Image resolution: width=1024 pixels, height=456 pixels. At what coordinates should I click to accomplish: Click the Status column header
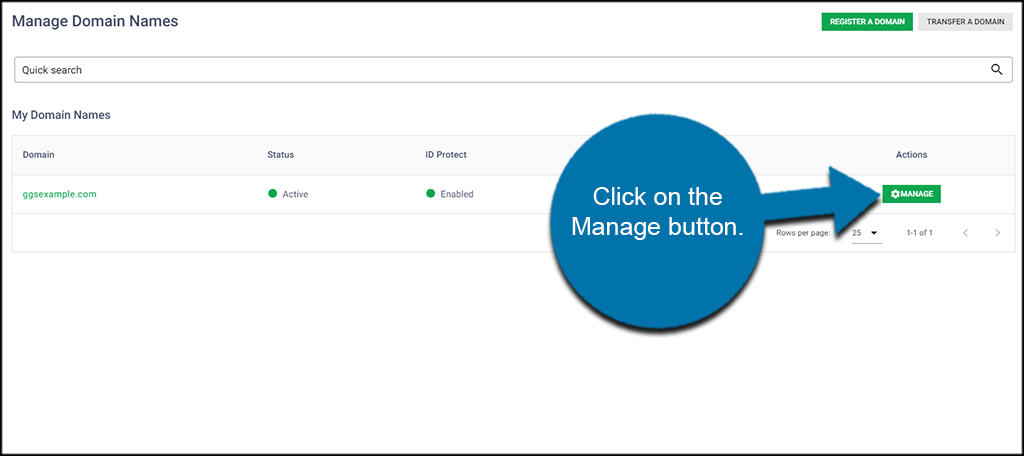pos(281,155)
